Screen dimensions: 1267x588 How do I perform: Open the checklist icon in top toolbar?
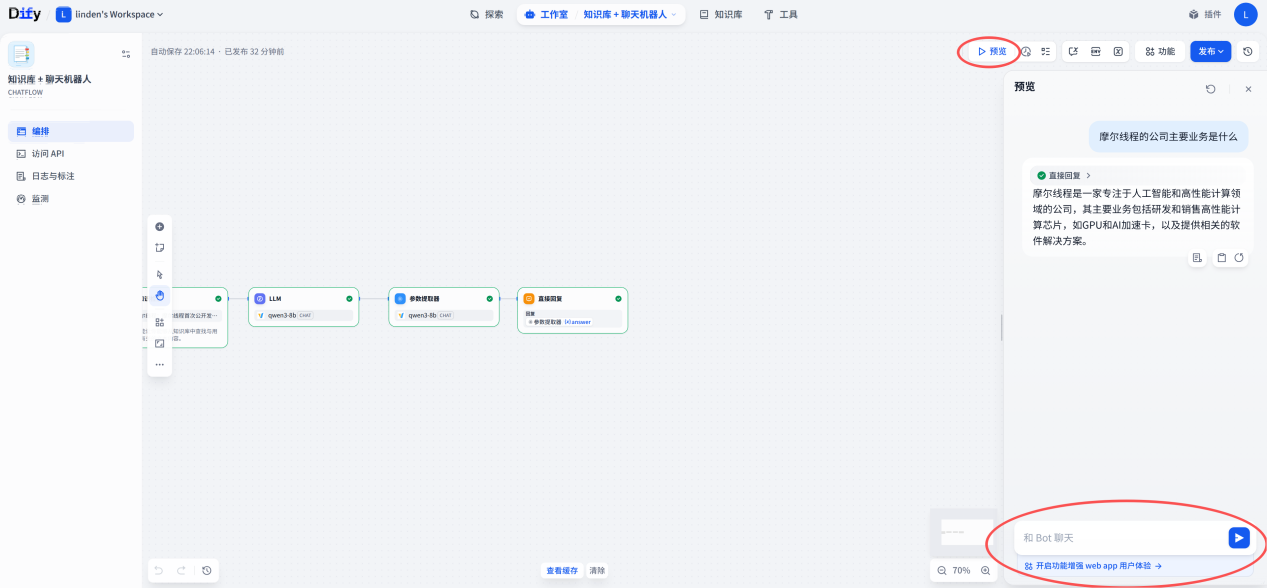coord(1045,51)
